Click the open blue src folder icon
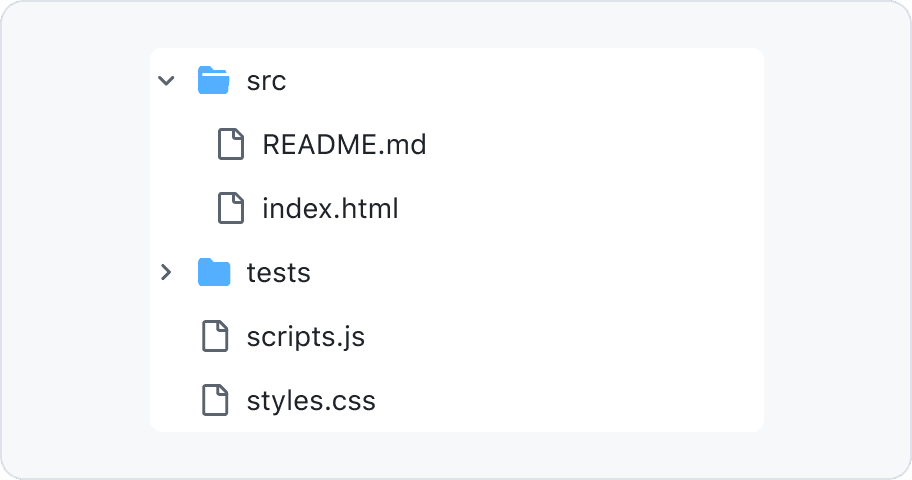The image size is (912, 480). [213, 80]
